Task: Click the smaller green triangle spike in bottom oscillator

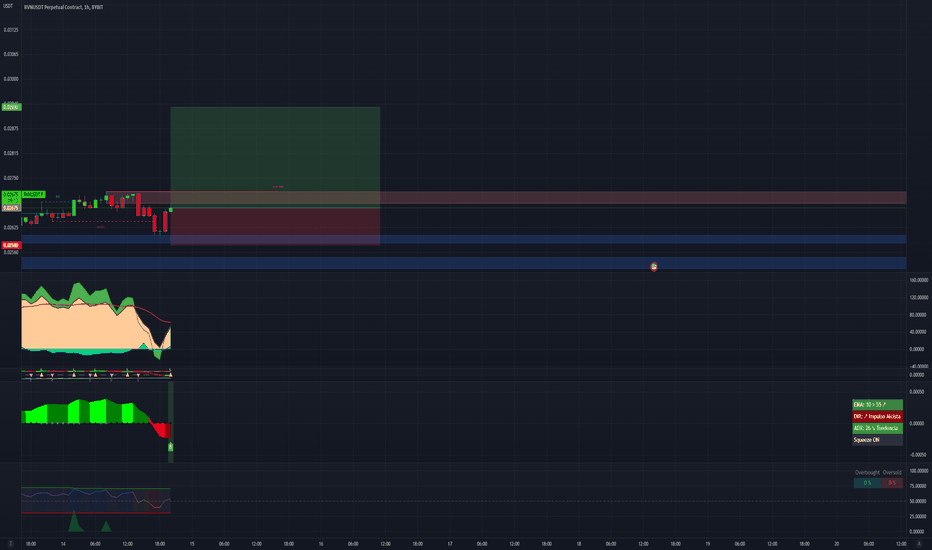Action: 106,526
